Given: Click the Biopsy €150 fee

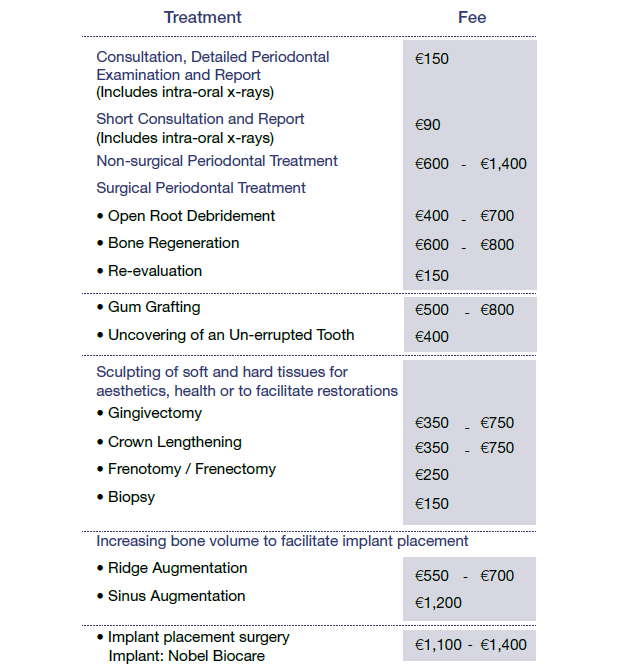Looking at the screenshot, I should (x=432, y=504).
